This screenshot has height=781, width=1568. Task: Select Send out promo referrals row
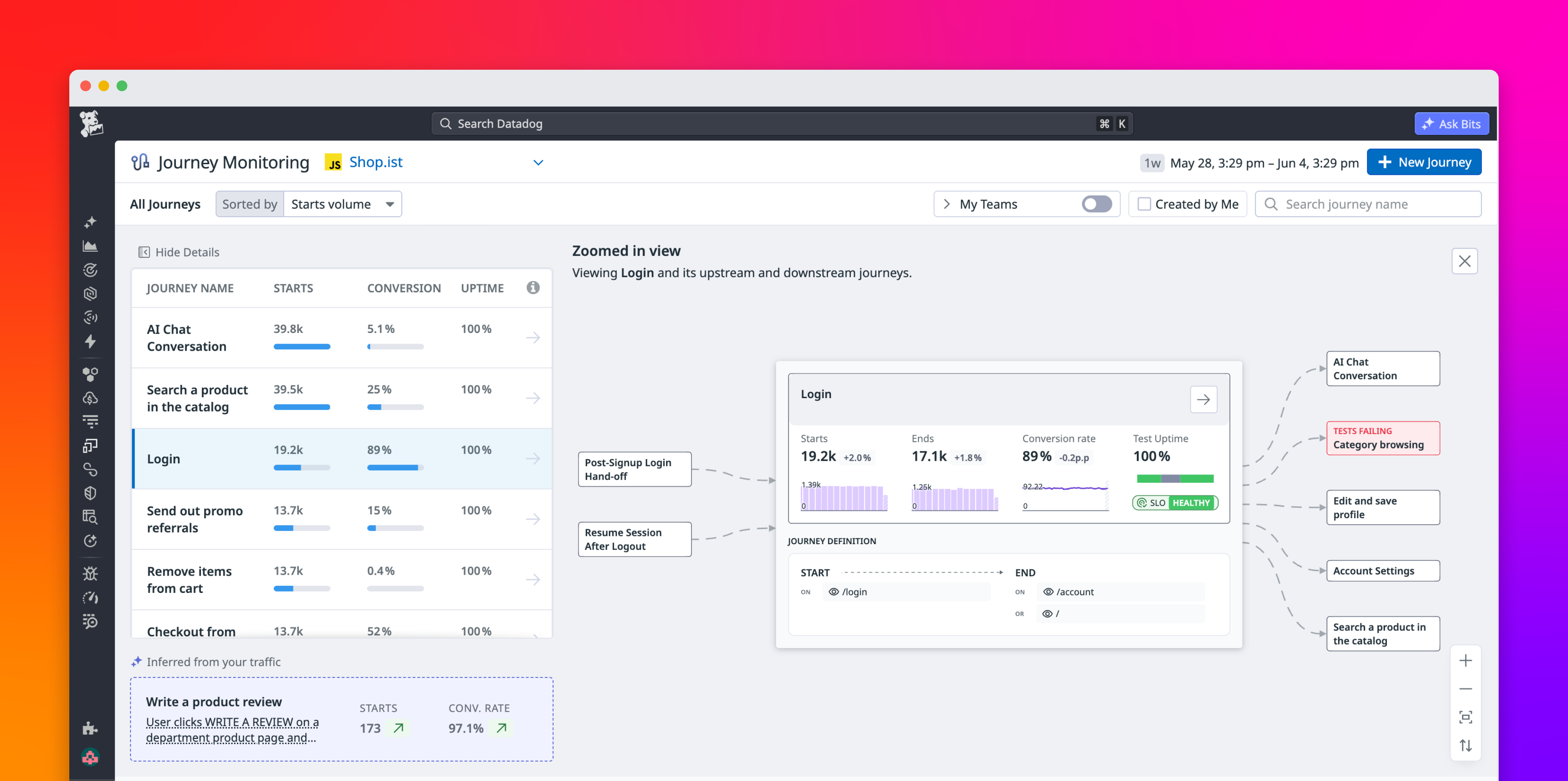[x=342, y=519]
